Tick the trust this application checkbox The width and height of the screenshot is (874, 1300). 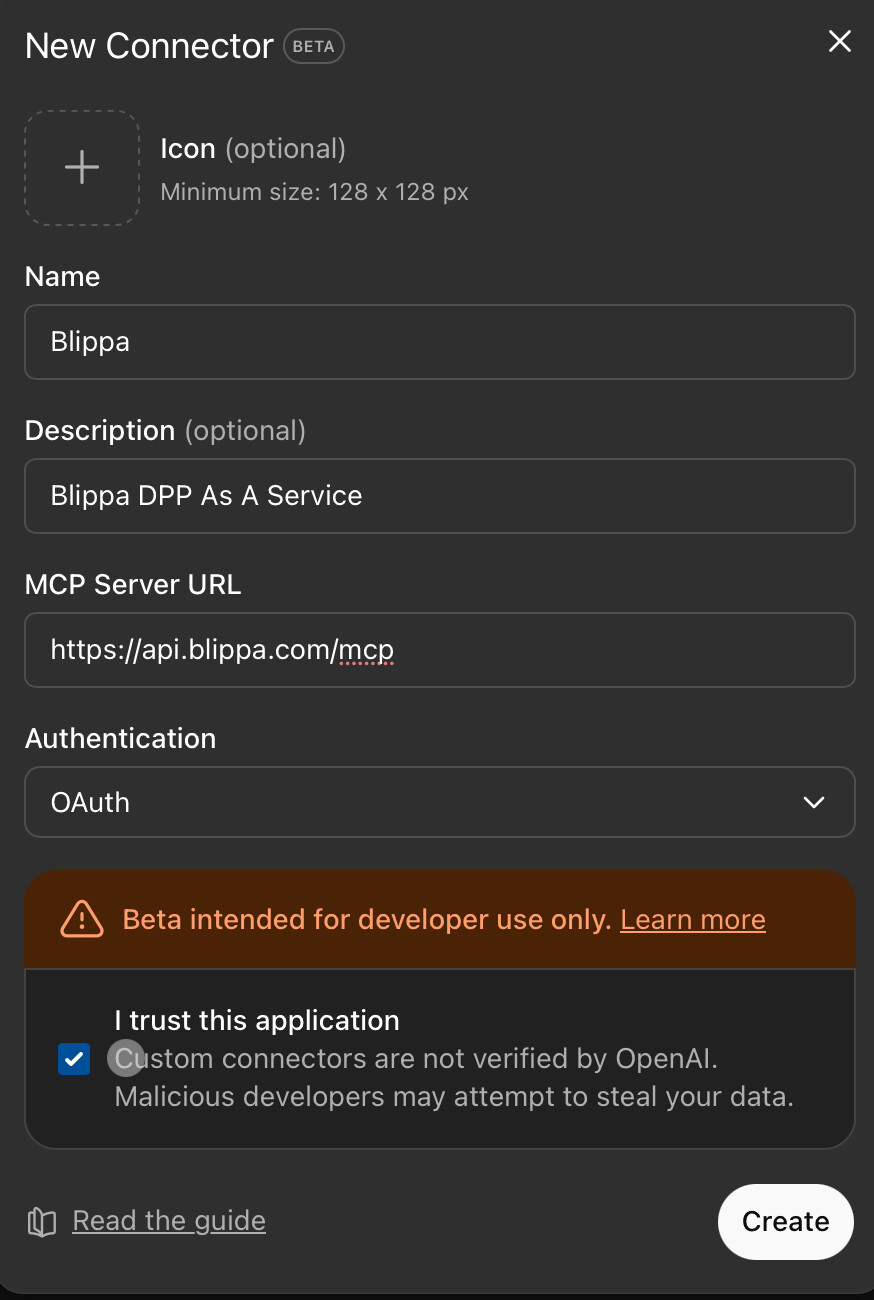pyautogui.click(x=74, y=1059)
